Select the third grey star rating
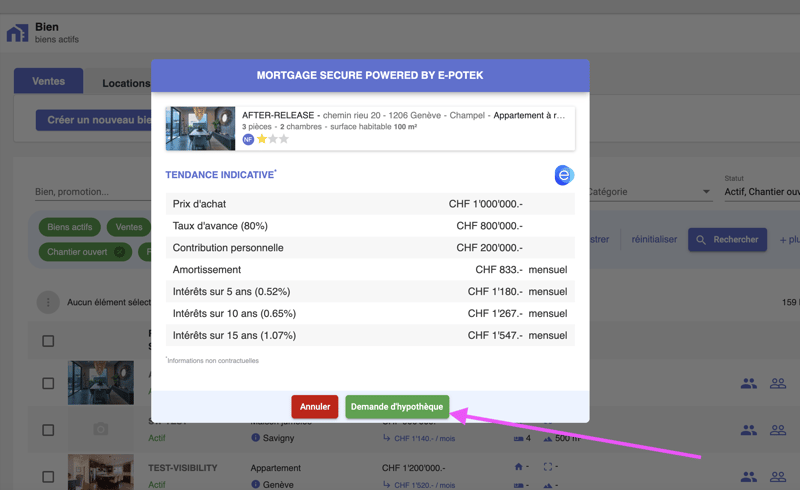 pyautogui.click(x=284, y=139)
